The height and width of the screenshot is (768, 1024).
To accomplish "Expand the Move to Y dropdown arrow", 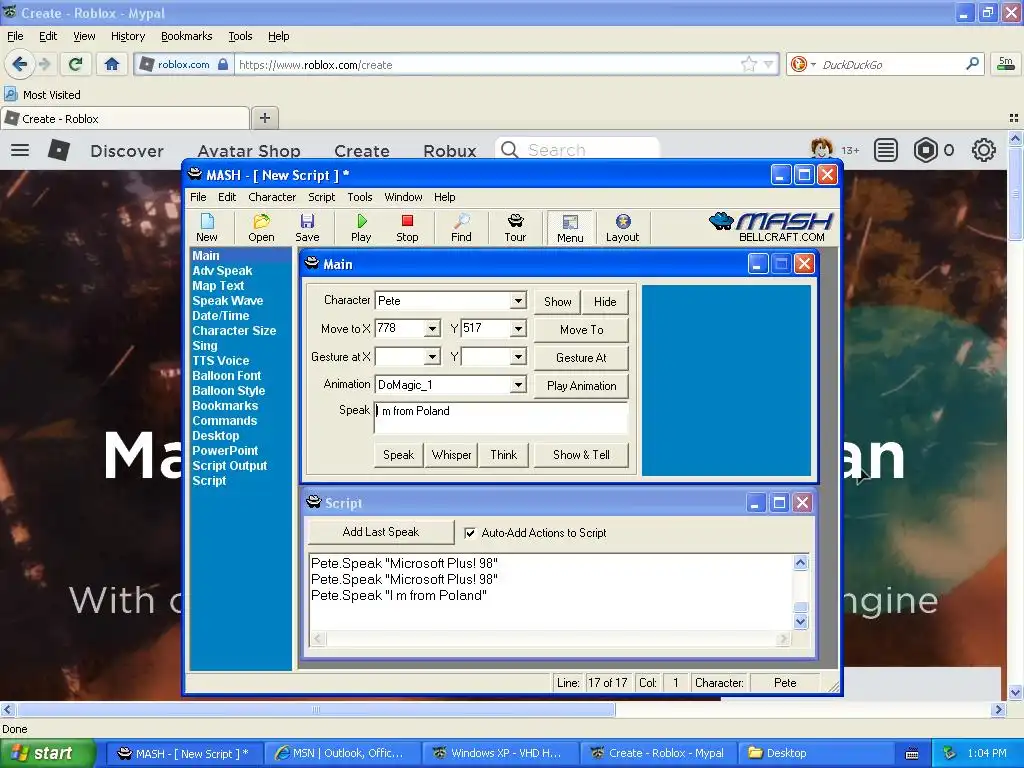I will point(518,328).
